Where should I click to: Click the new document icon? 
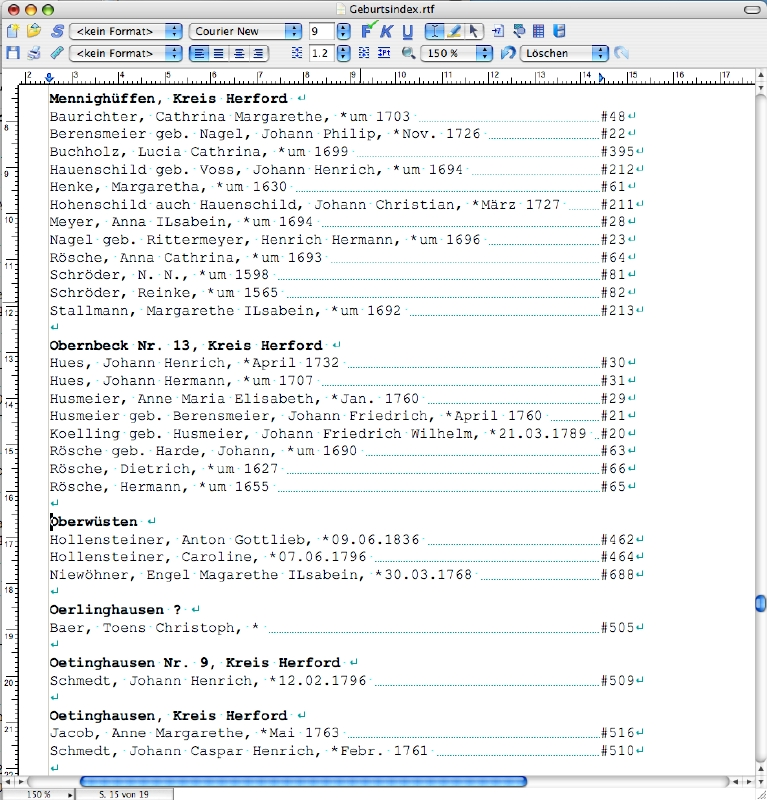[x=13, y=31]
